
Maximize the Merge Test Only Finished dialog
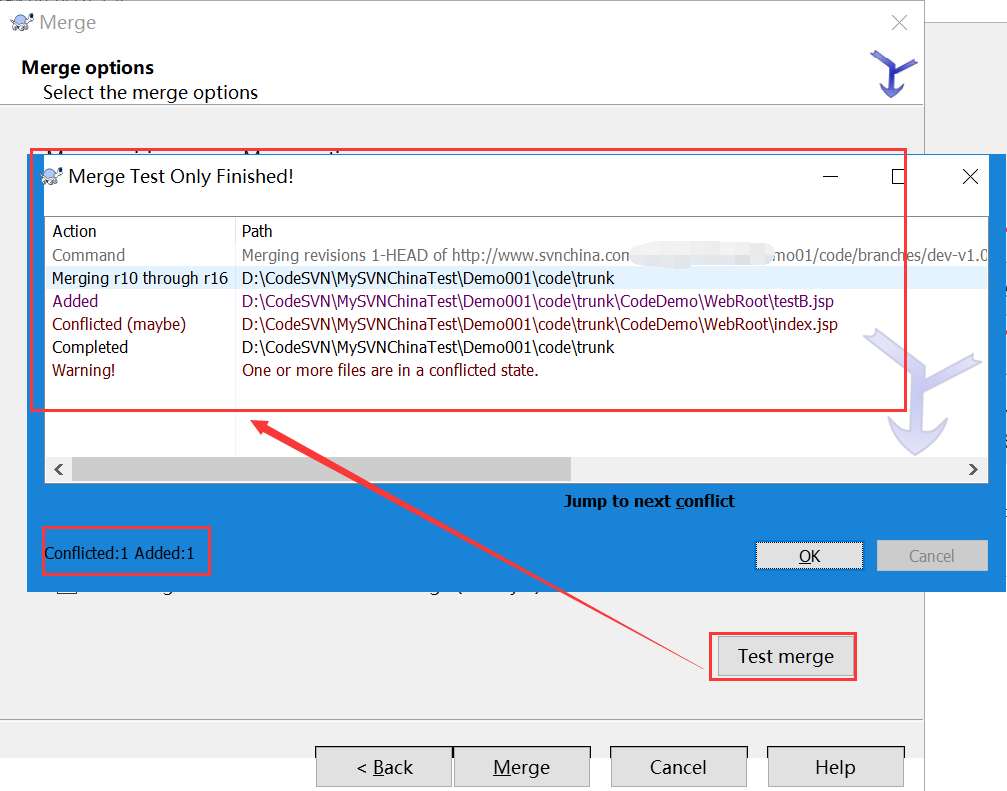click(899, 177)
